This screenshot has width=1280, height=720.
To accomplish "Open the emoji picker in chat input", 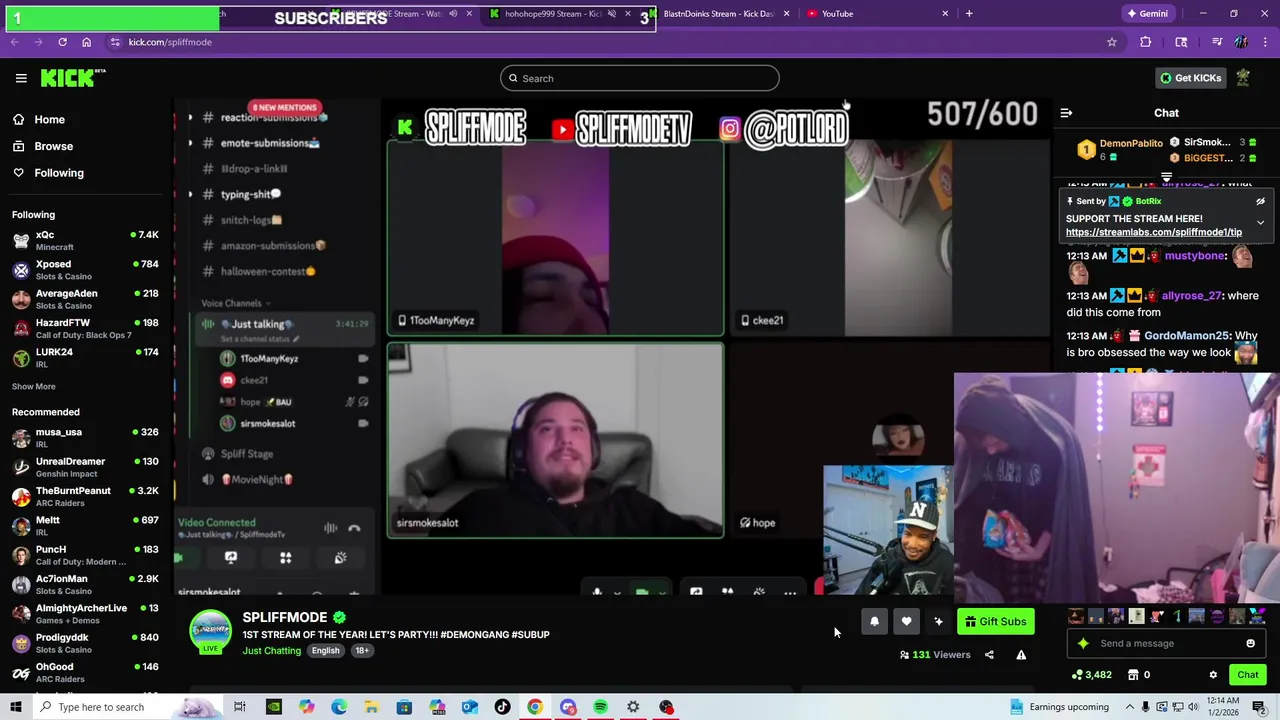I will [1250, 644].
